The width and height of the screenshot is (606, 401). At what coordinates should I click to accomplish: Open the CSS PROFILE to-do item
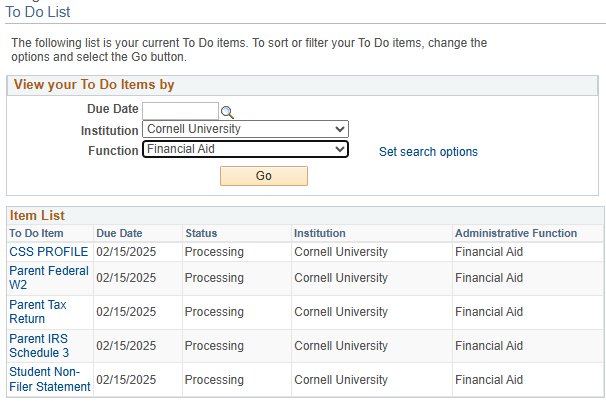[48, 251]
